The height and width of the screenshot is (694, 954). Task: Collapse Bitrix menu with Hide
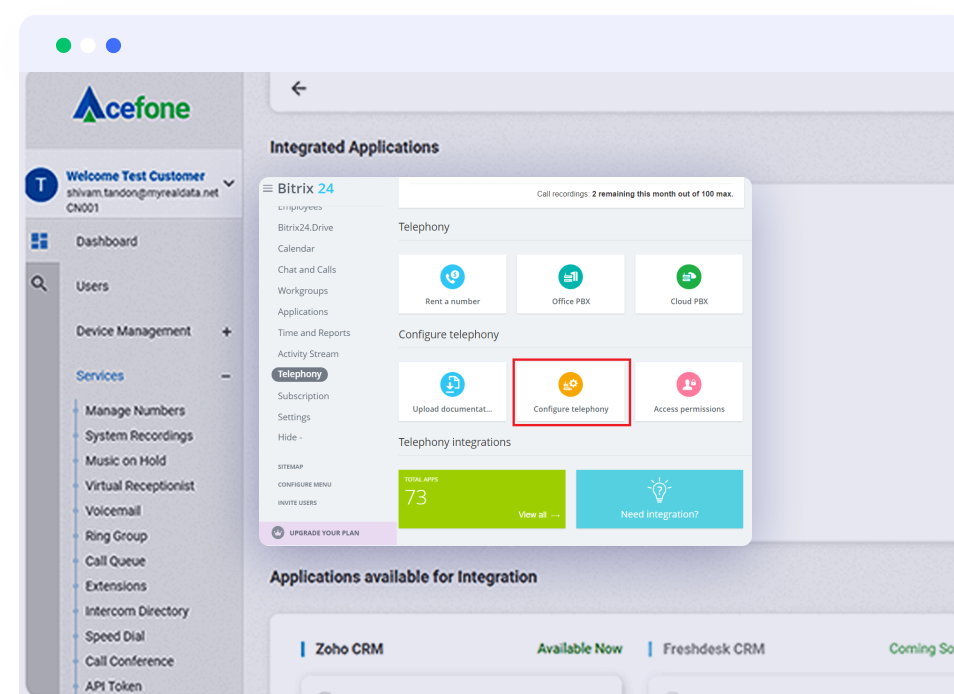(290, 437)
